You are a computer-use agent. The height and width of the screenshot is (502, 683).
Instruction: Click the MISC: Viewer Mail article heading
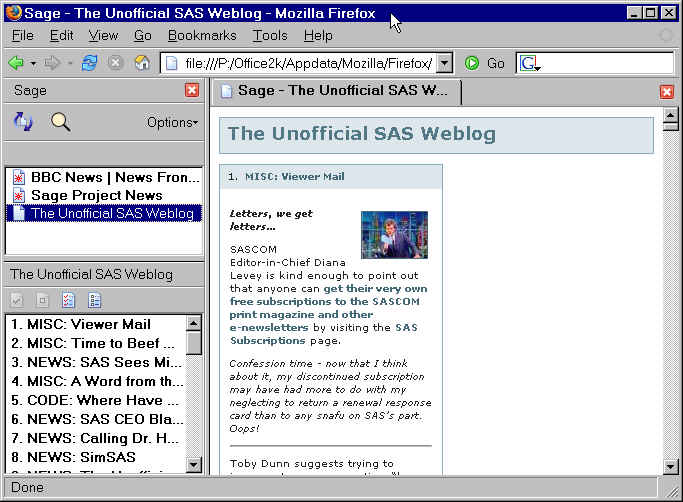click(x=294, y=176)
